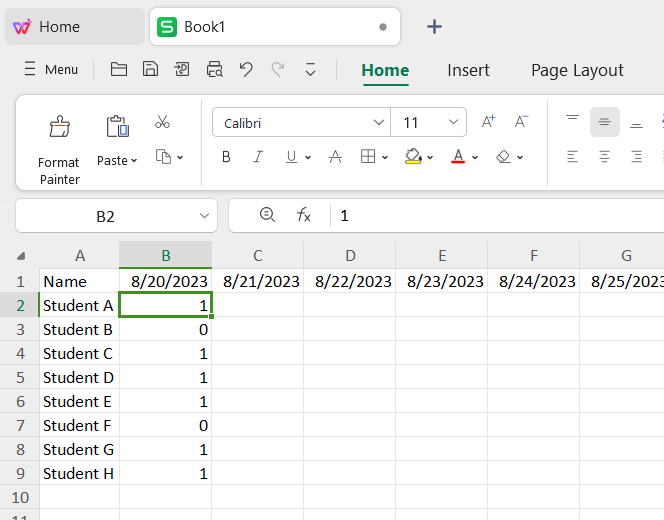This screenshot has height=520, width=664.
Task: Toggle Italic formatting
Action: tap(258, 157)
